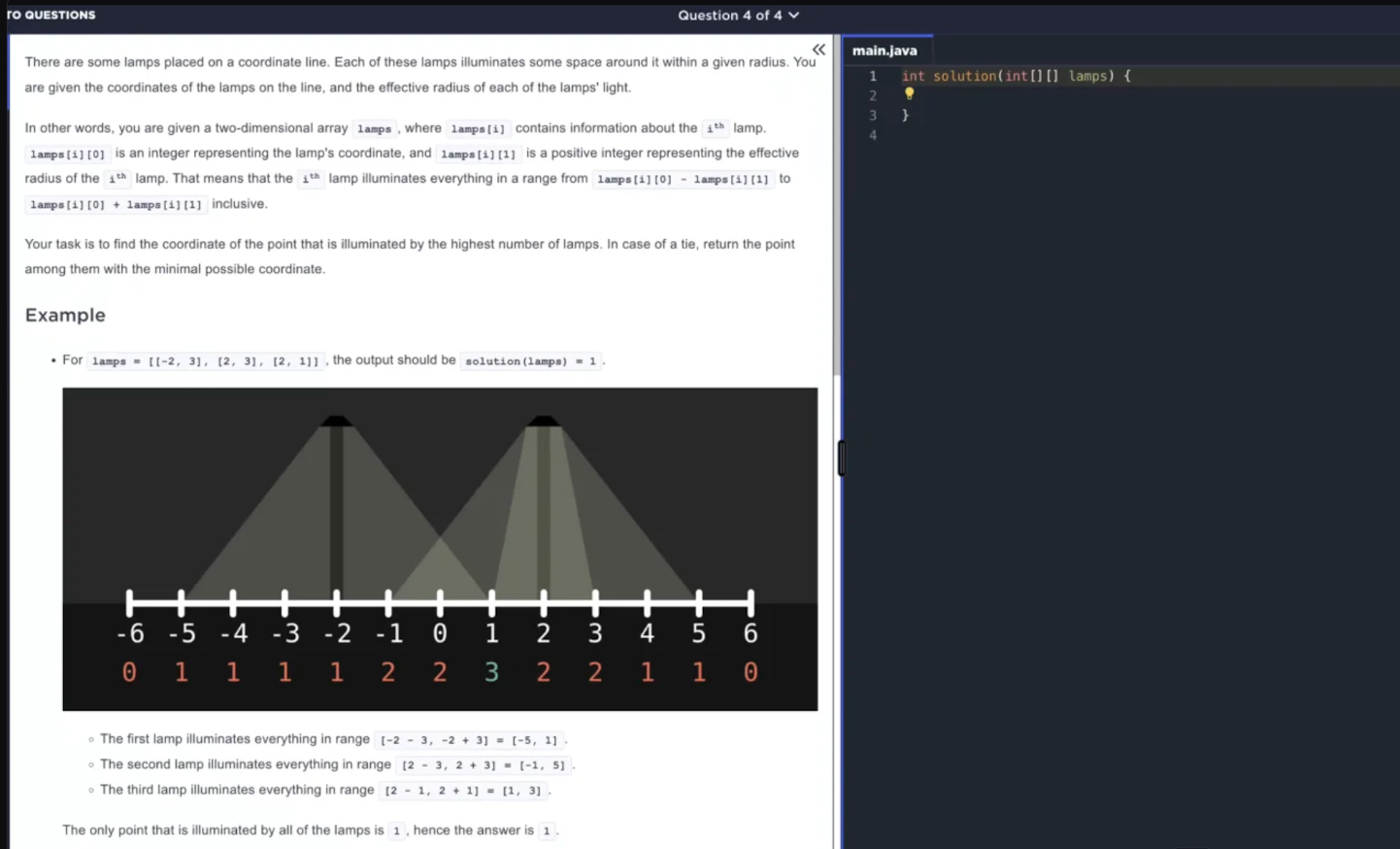Image resolution: width=1400 pixels, height=849 pixels.
Task: Click line number 4 in the editor gutter
Action: pos(873,136)
